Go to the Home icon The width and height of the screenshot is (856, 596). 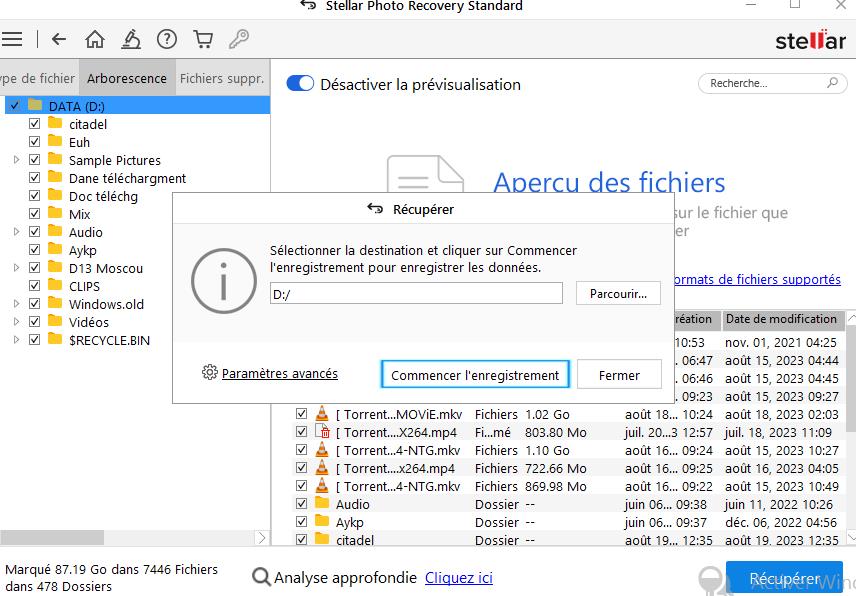[95, 40]
